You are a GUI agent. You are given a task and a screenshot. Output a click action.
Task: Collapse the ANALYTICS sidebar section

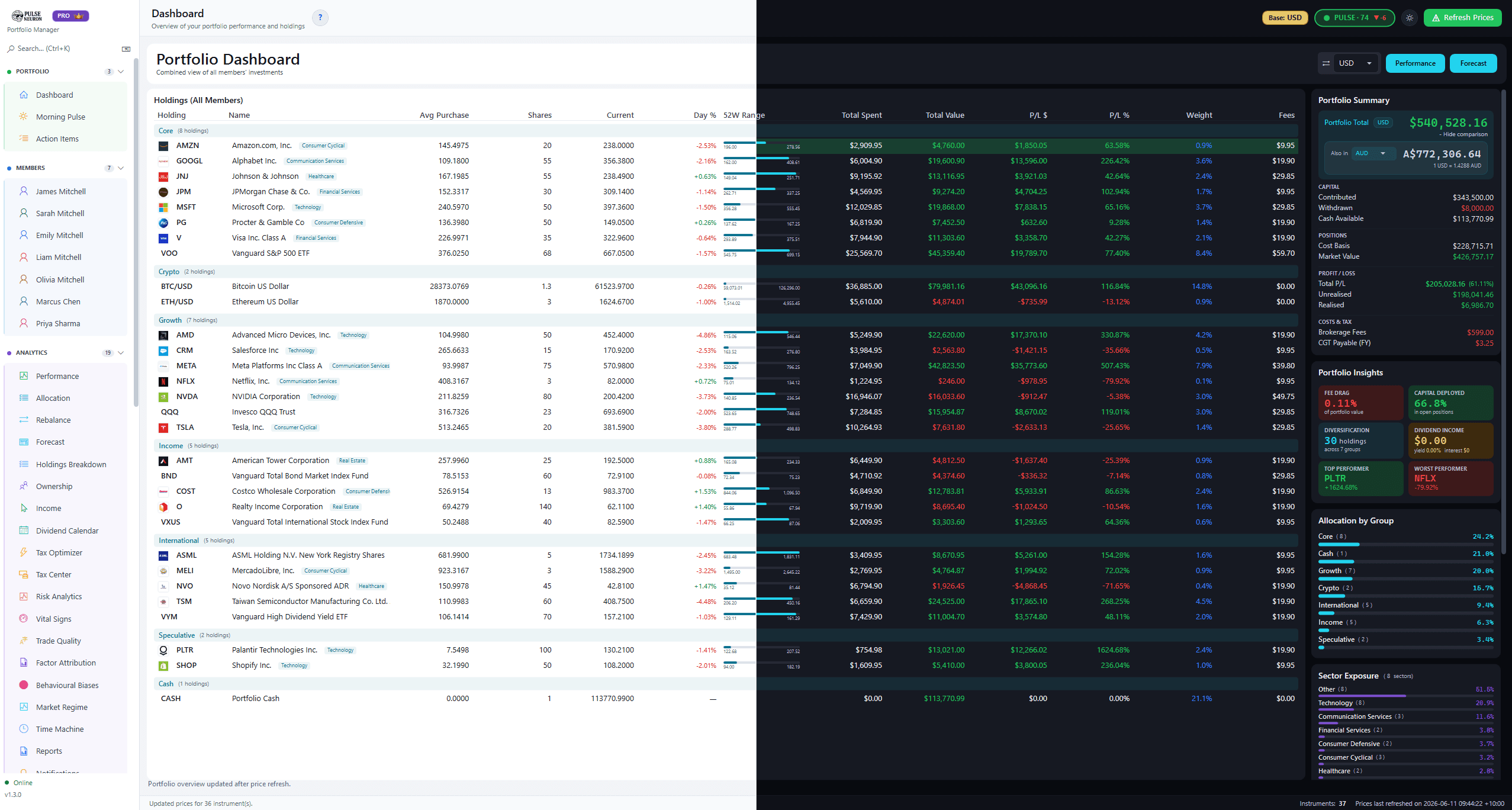tap(121, 353)
